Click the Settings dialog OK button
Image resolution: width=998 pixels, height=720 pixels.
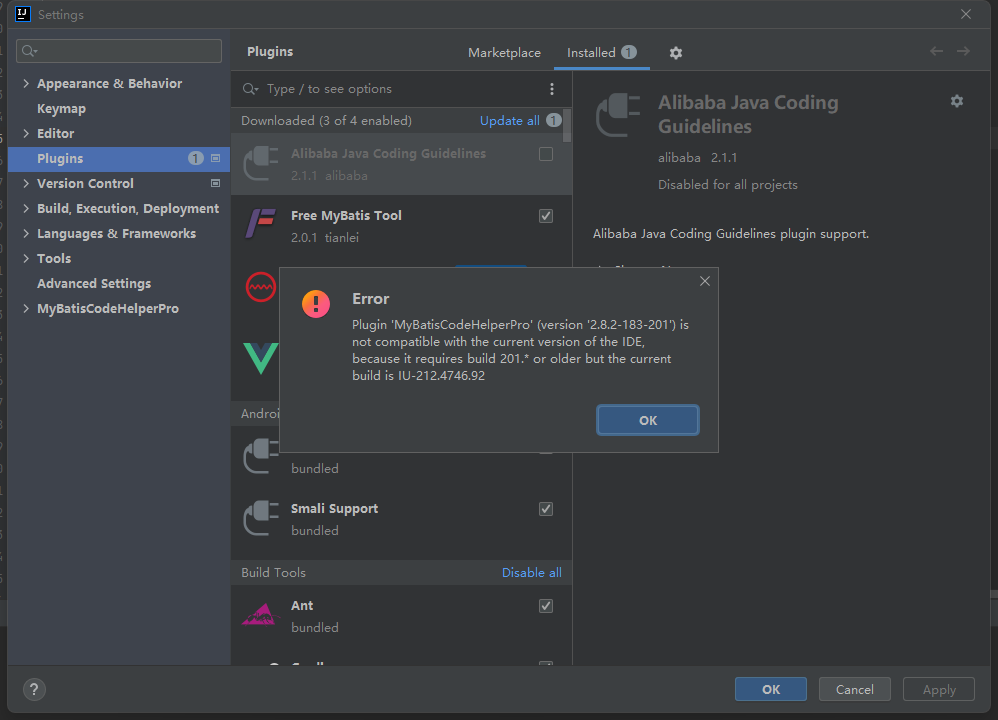pyautogui.click(x=771, y=689)
